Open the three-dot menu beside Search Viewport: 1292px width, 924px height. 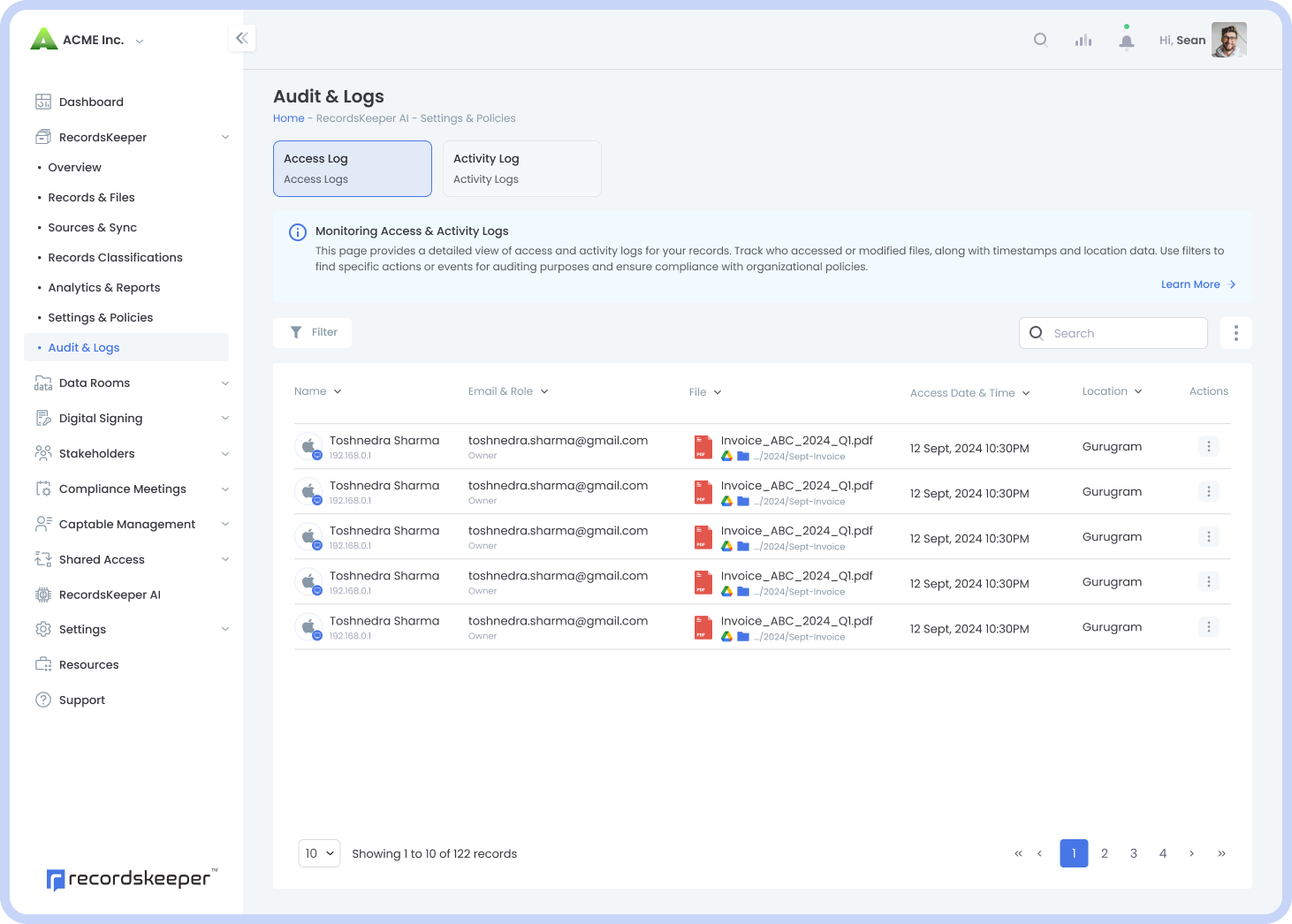point(1236,333)
